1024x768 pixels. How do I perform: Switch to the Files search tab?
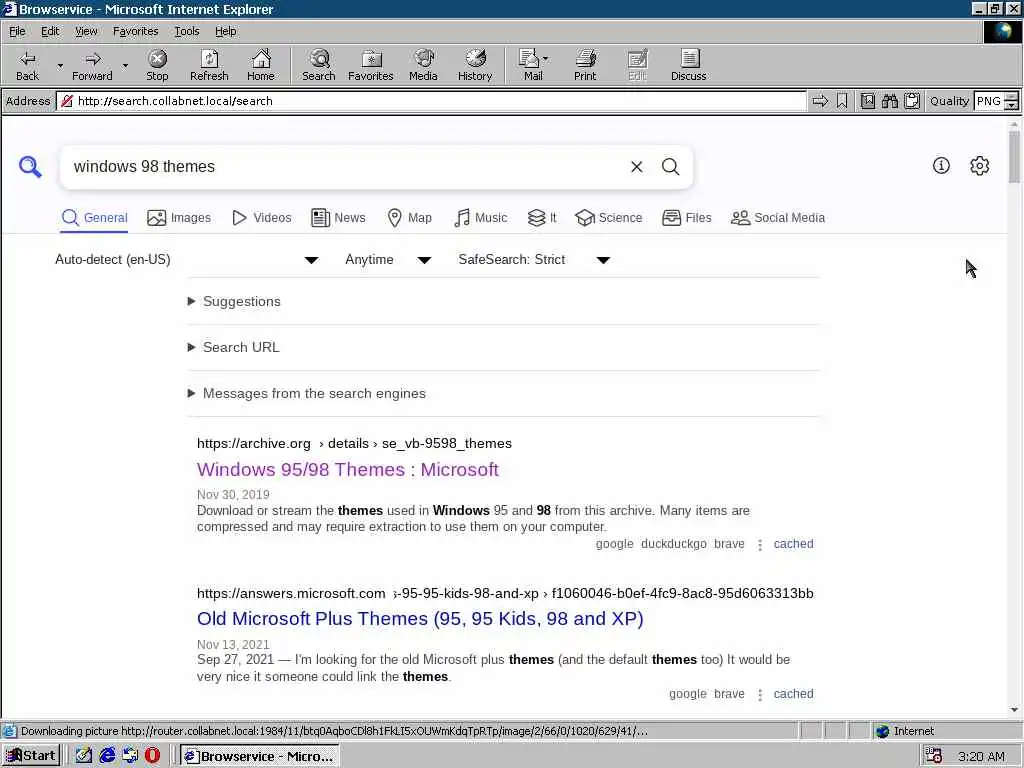tap(686, 217)
